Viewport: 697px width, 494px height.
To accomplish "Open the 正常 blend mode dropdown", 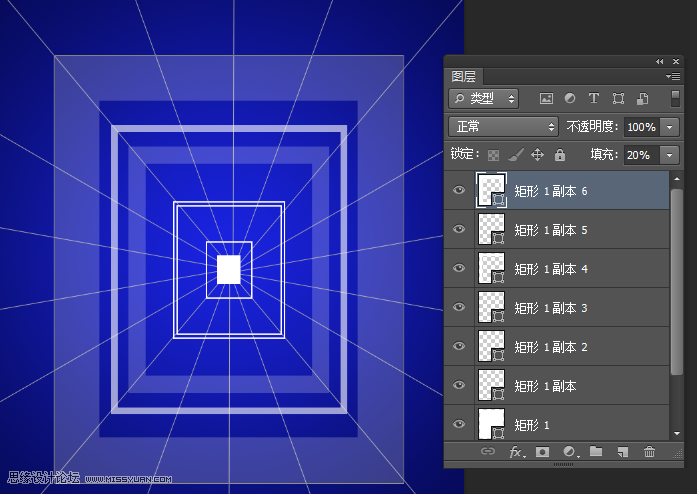I will [503, 127].
